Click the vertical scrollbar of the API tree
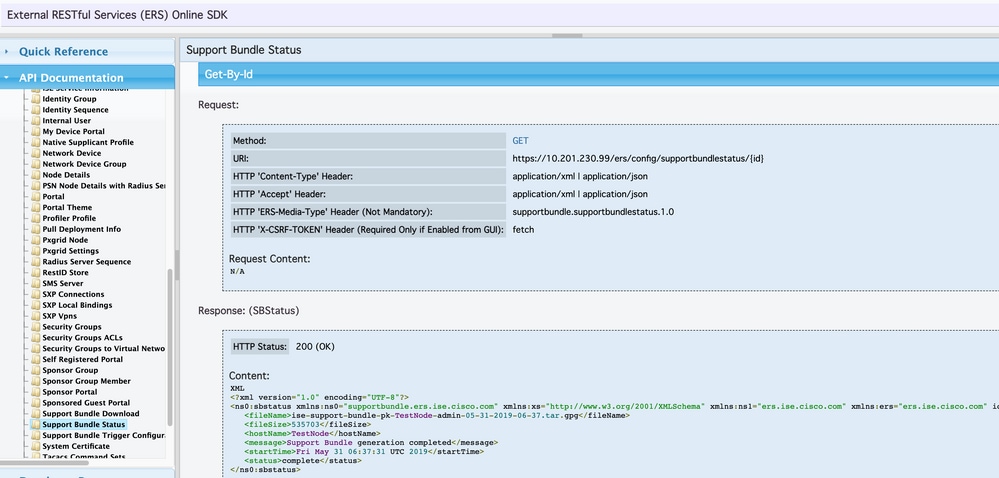 tap(170, 347)
